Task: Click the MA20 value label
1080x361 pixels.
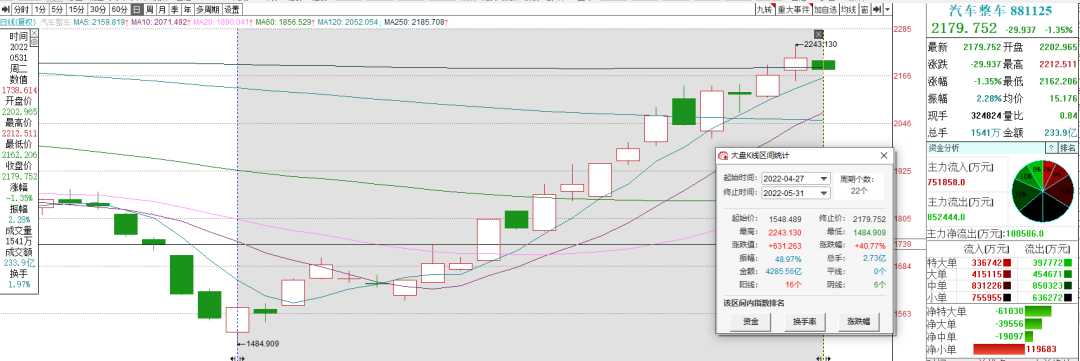Action: (x=222, y=22)
